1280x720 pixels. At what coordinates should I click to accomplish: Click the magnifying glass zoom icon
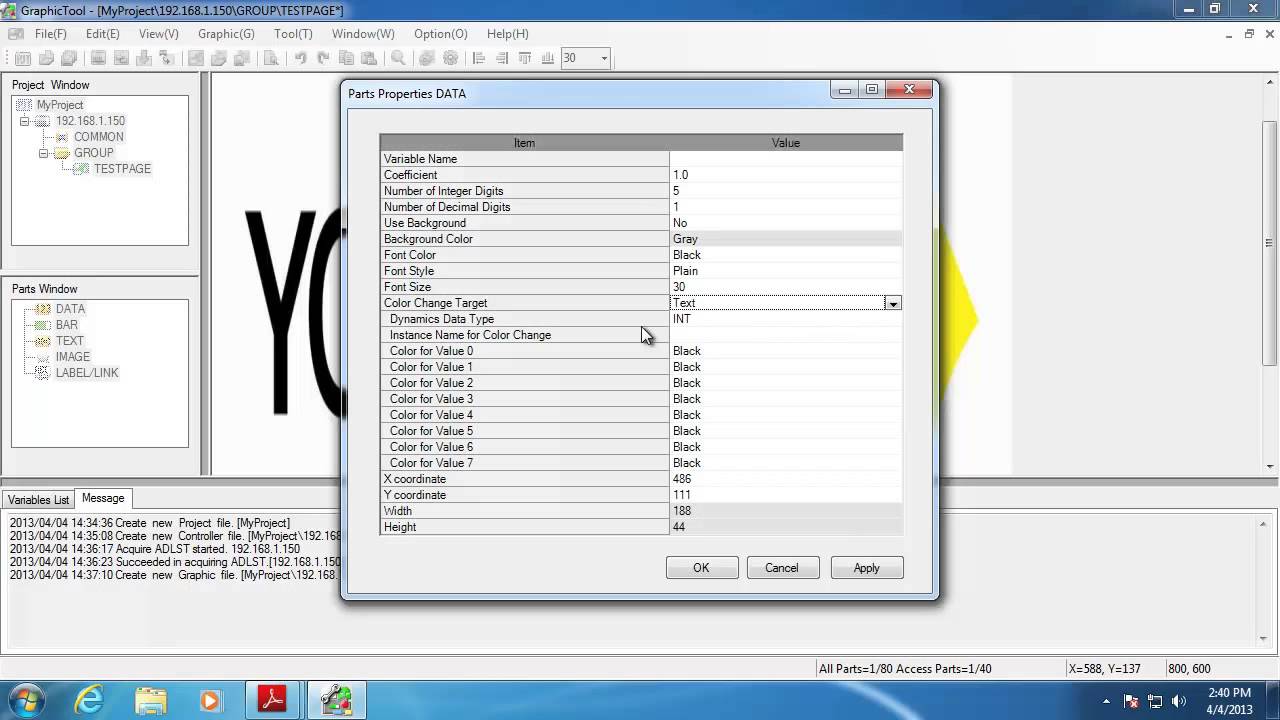[398, 58]
